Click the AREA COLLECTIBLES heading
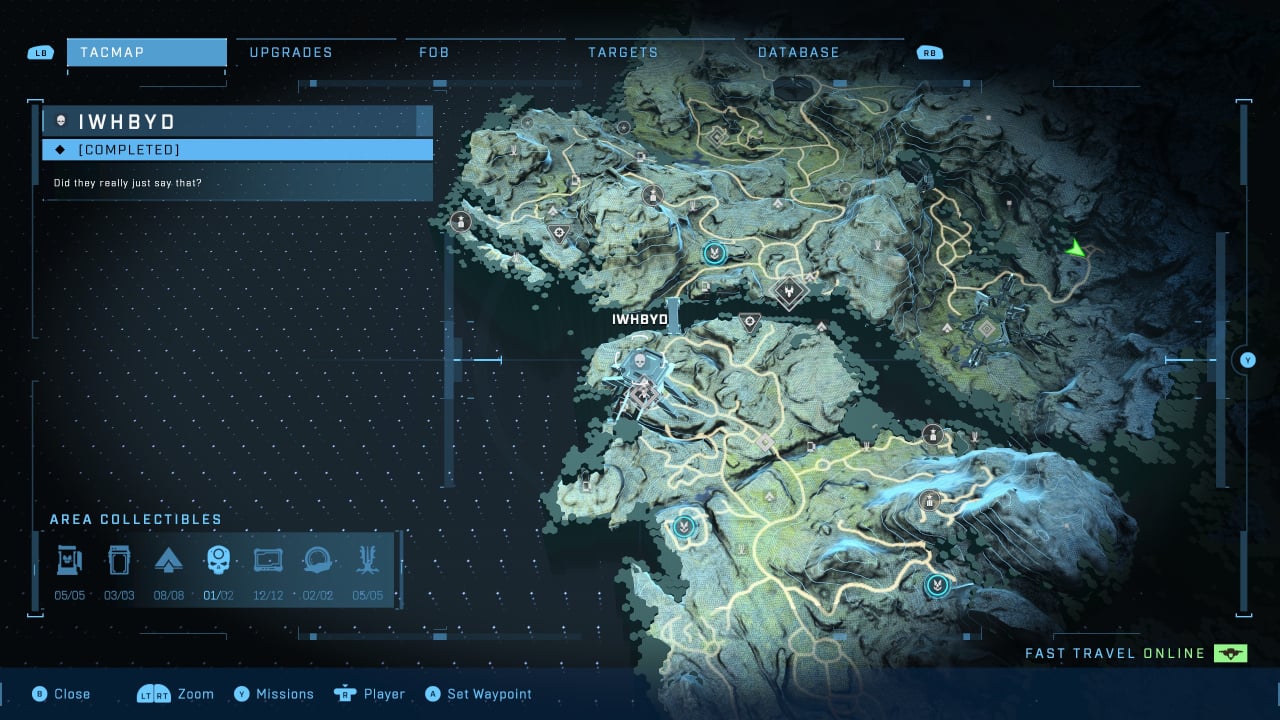Viewport: 1280px width, 720px height. coord(136,520)
